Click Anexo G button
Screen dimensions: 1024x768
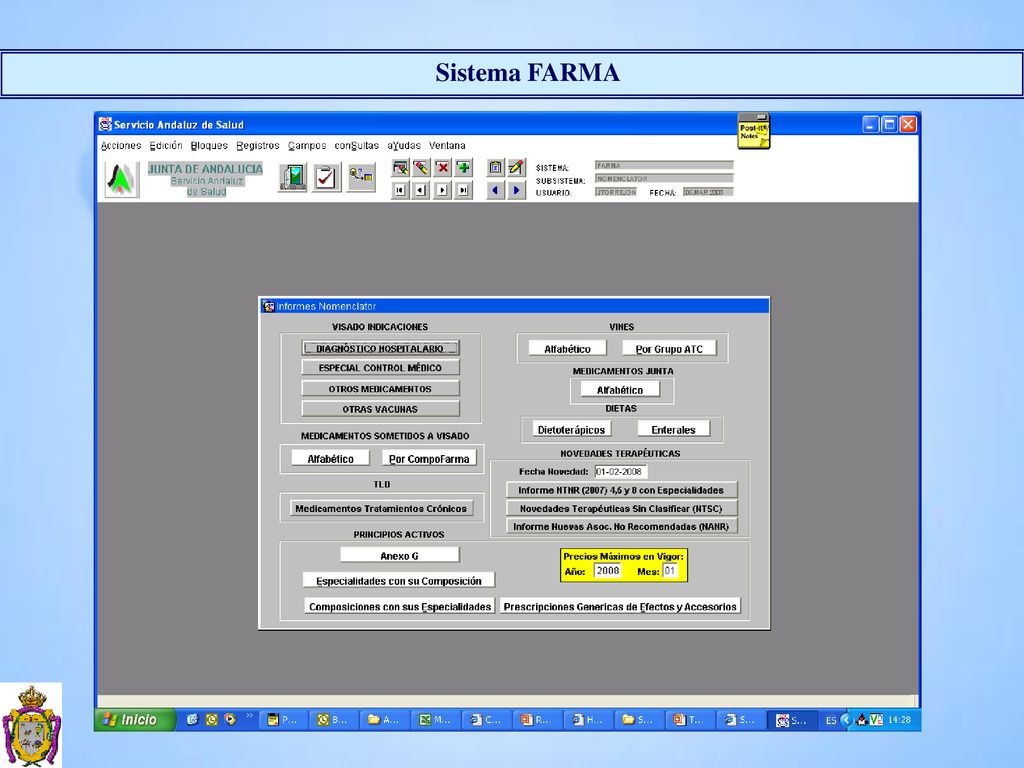(x=400, y=555)
